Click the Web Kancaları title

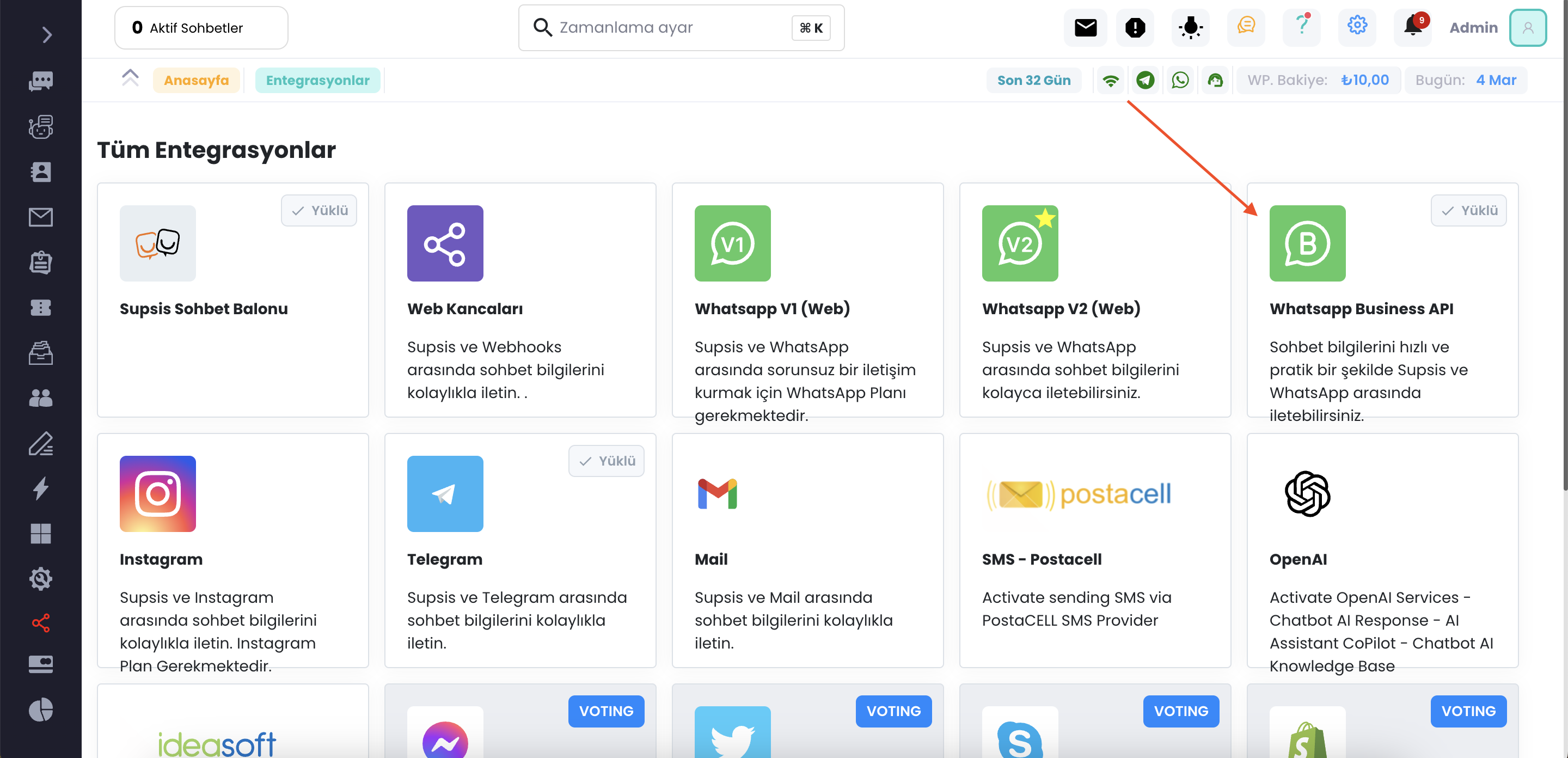pyautogui.click(x=464, y=309)
